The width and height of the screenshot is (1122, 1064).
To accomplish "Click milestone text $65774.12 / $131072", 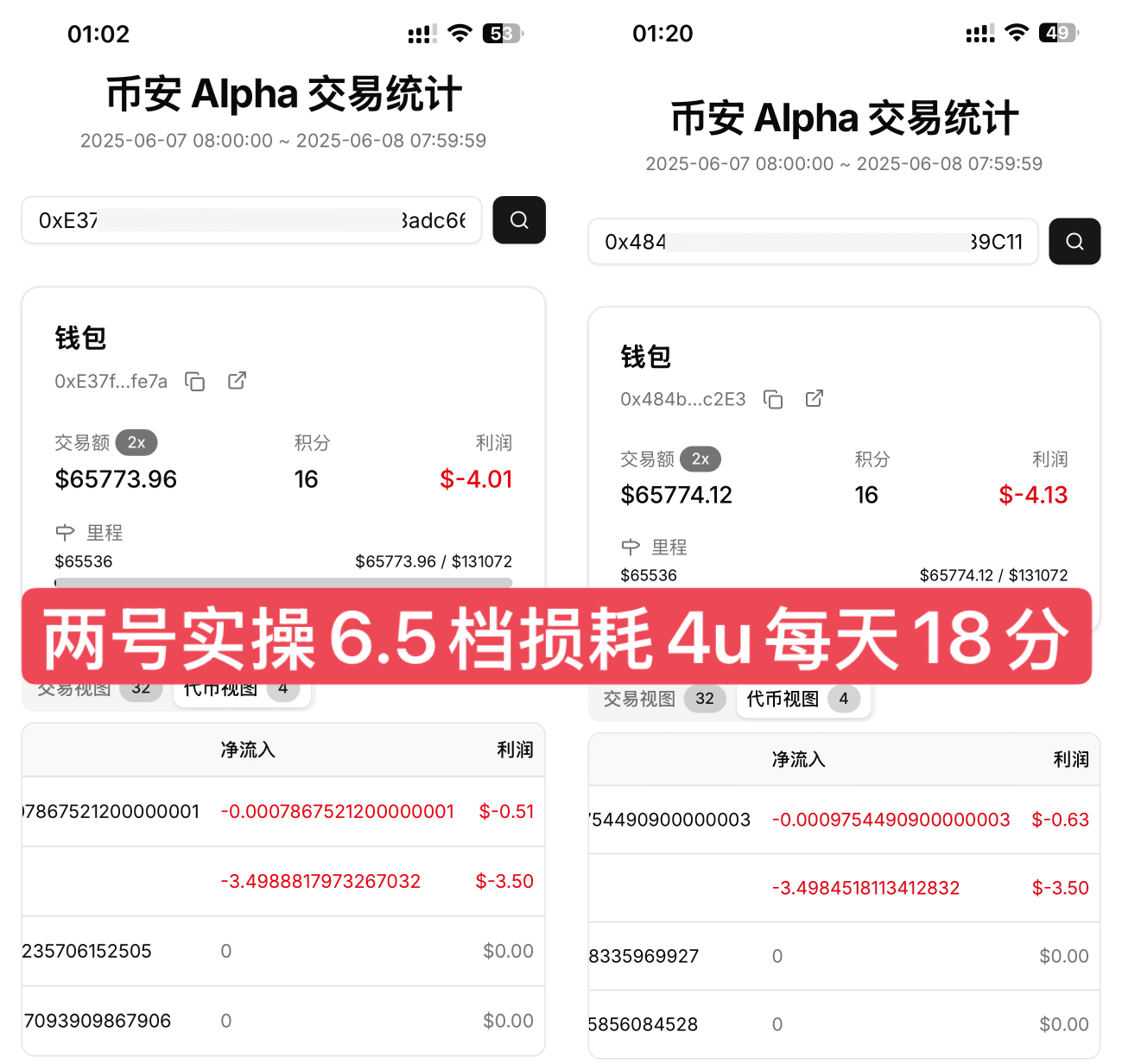I will 993,575.
